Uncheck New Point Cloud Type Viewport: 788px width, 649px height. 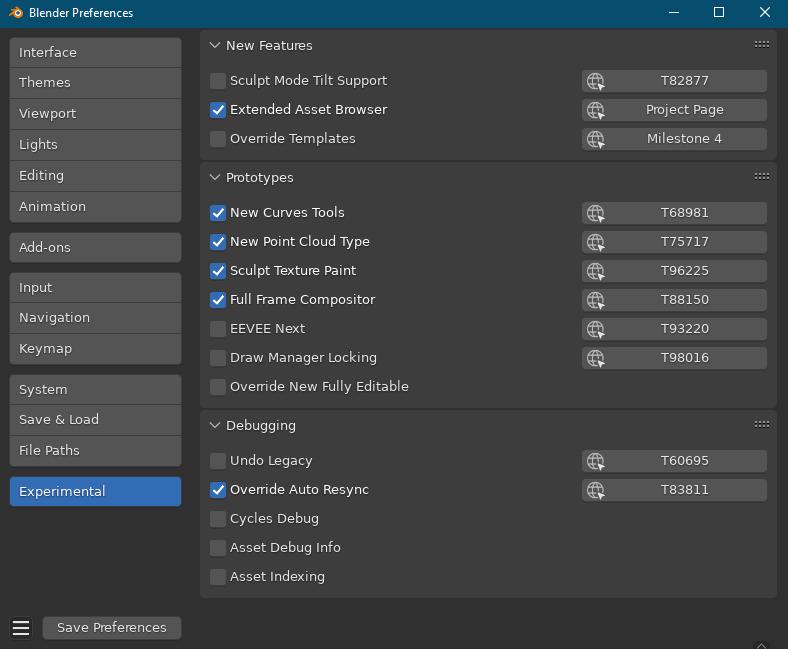pyautogui.click(x=218, y=242)
